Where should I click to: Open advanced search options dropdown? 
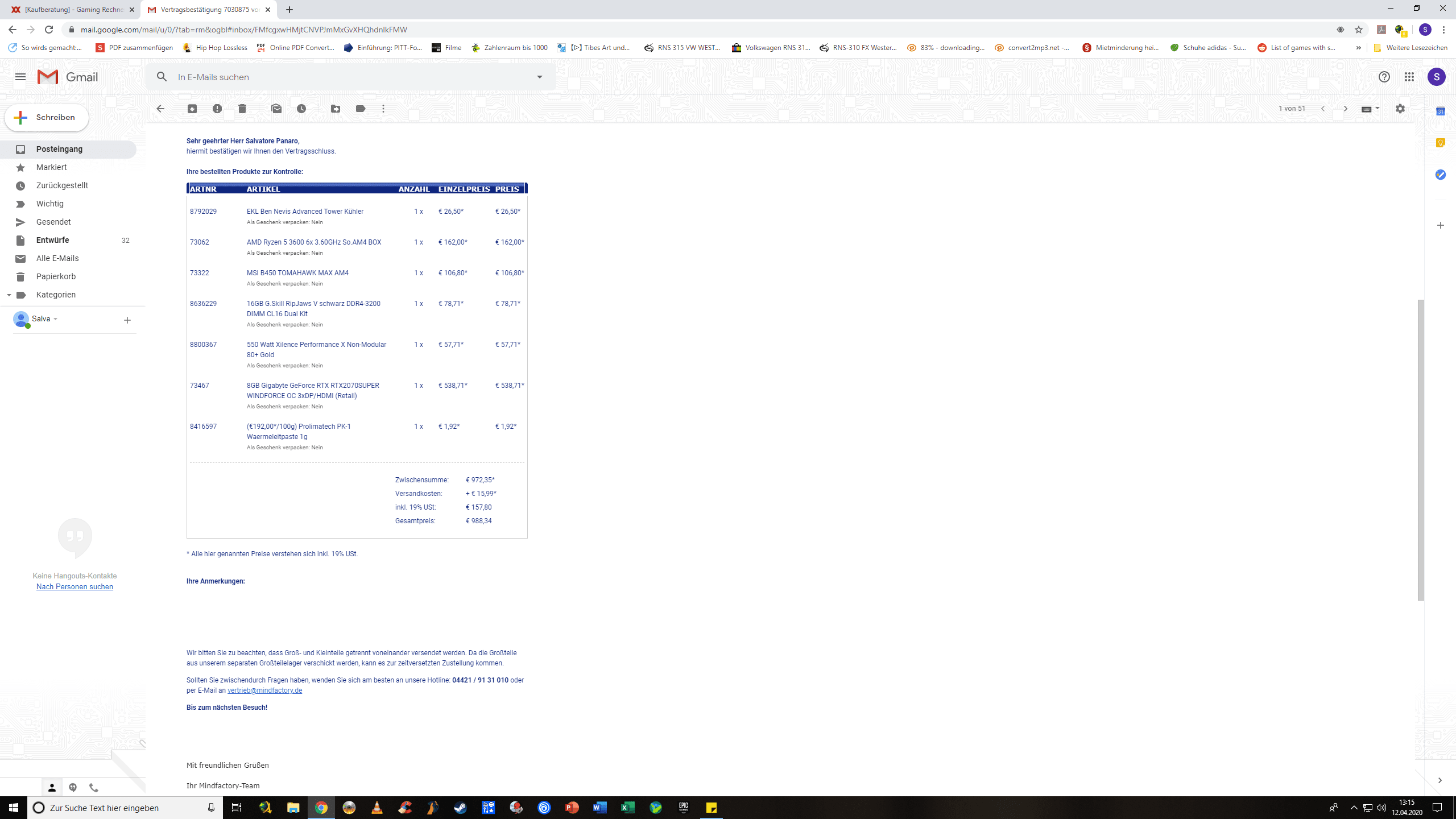coord(540,77)
